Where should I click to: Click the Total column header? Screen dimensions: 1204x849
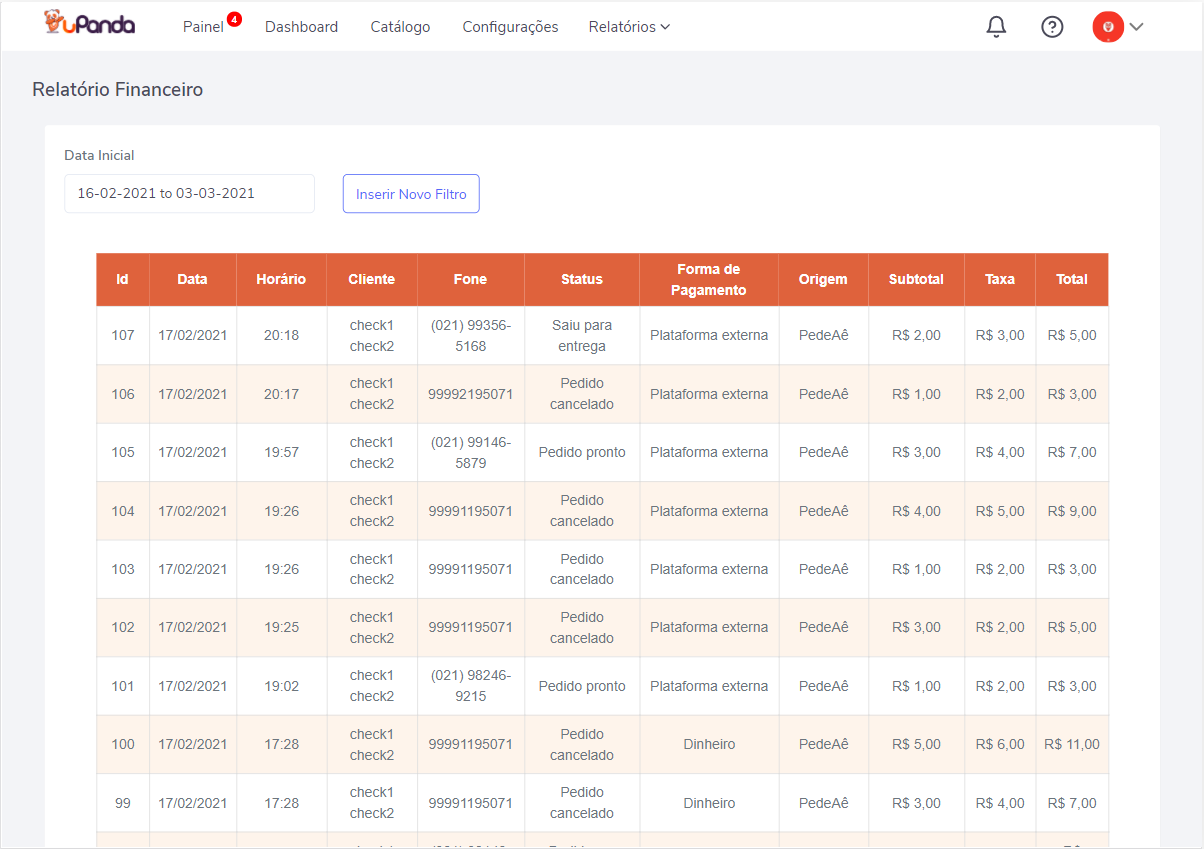click(1071, 280)
